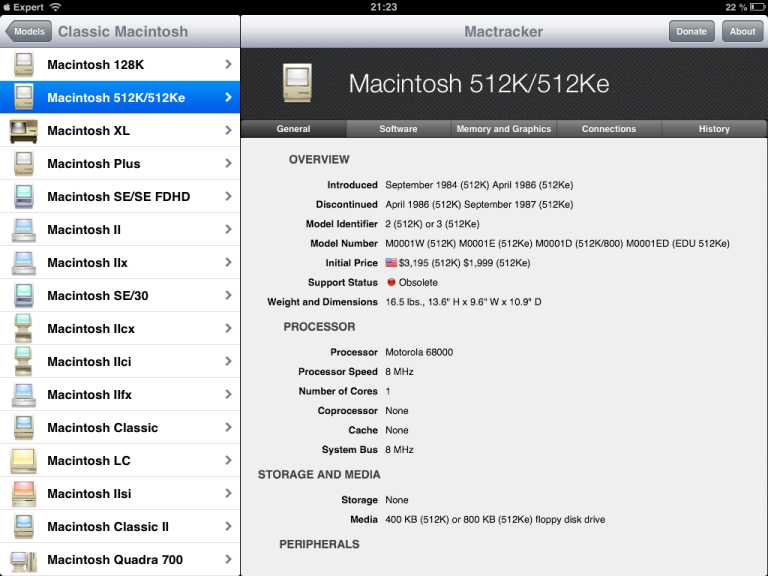The image size is (768, 576).
Task: Click the US flag next to Initial Price
Action: pyautogui.click(x=391, y=263)
